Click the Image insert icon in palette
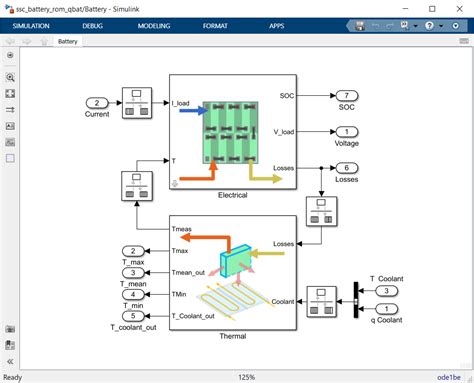 (10, 142)
